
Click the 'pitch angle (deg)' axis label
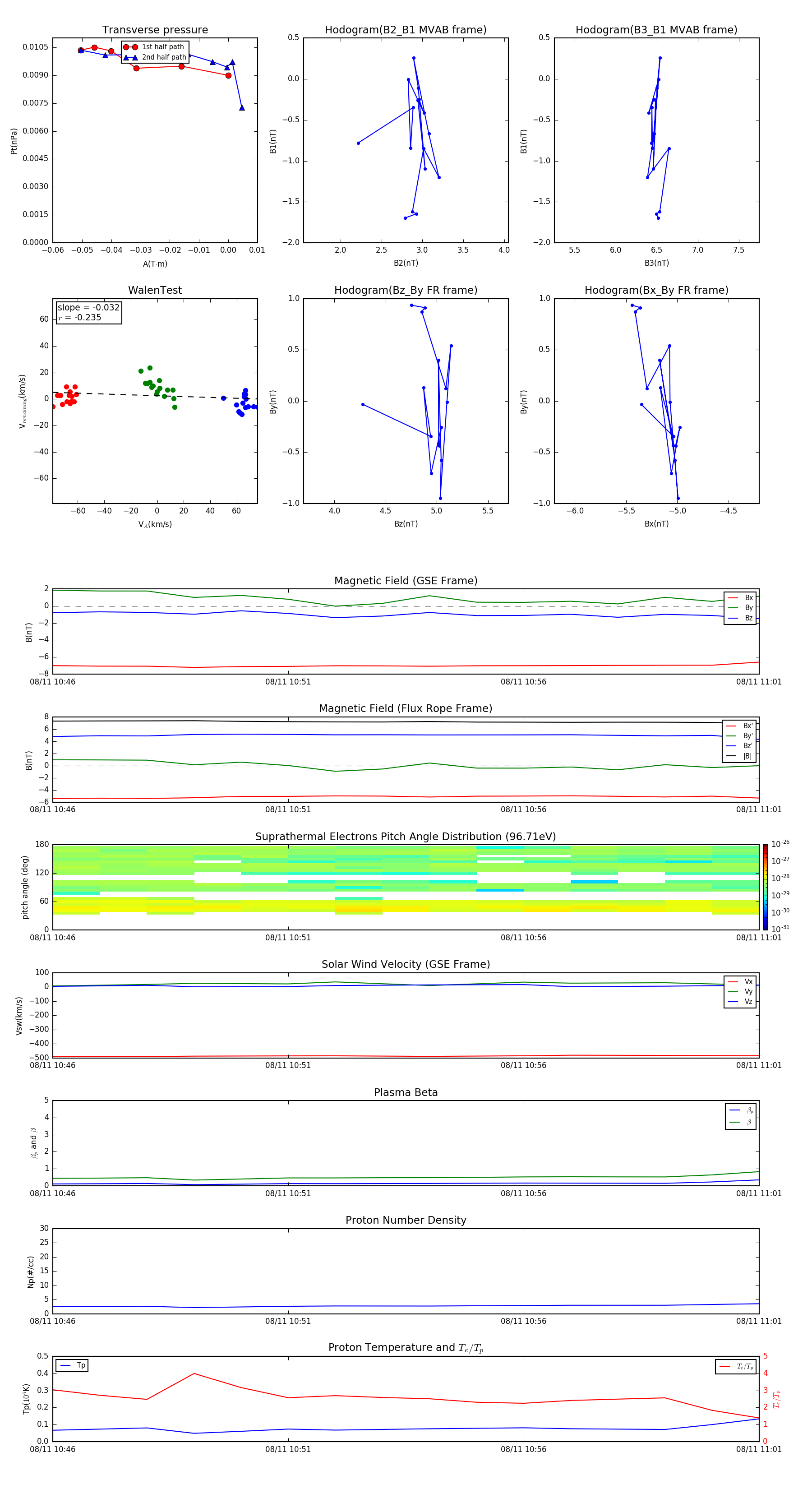coord(25,887)
